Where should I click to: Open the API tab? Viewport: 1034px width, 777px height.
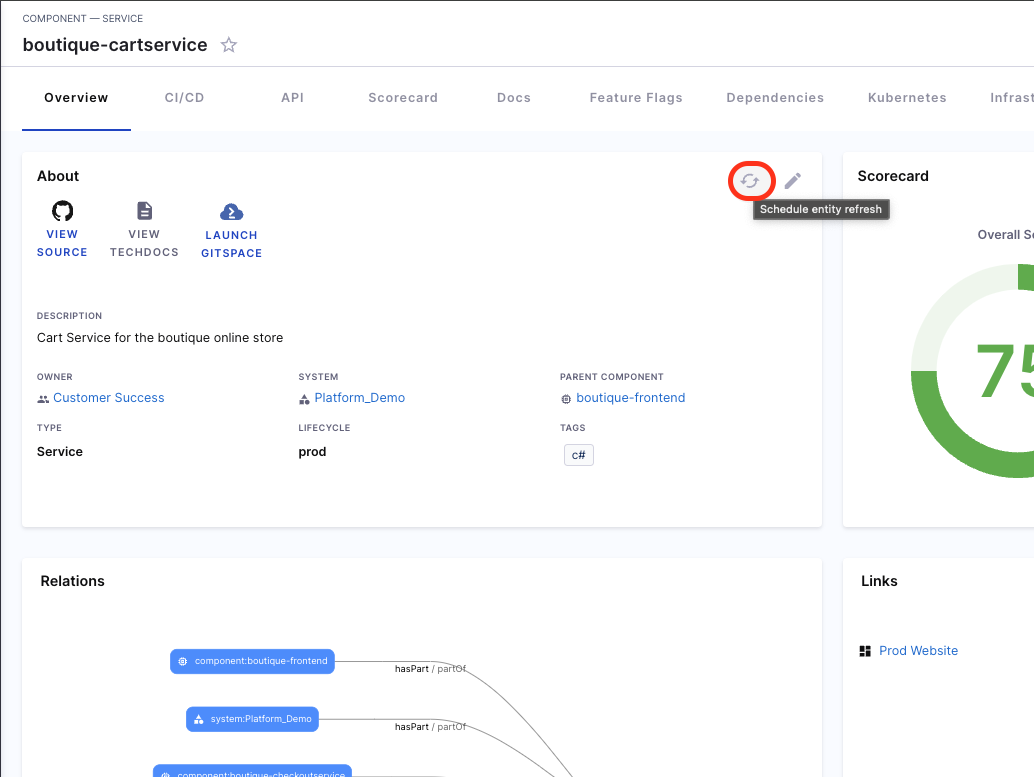[x=292, y=98]
